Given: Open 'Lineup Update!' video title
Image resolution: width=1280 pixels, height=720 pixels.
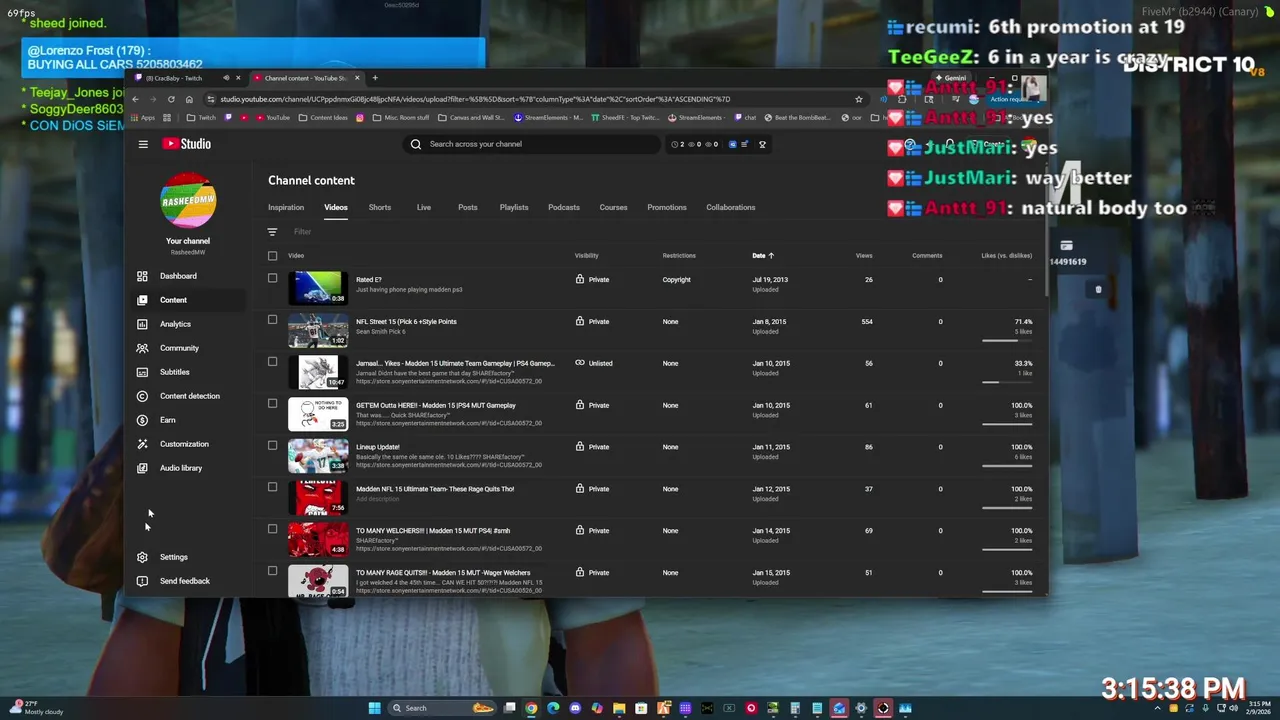Looking at the screenshot, I should coord(377,447).
